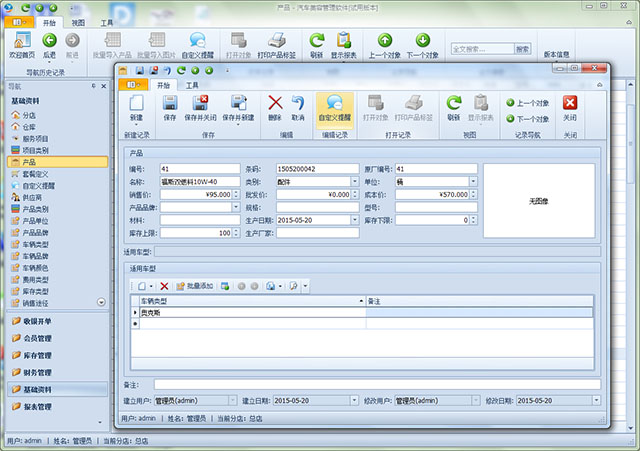Click 上一个对象 in main window ribbon
The width and height of the screenshot is (640, 451).
384,45
